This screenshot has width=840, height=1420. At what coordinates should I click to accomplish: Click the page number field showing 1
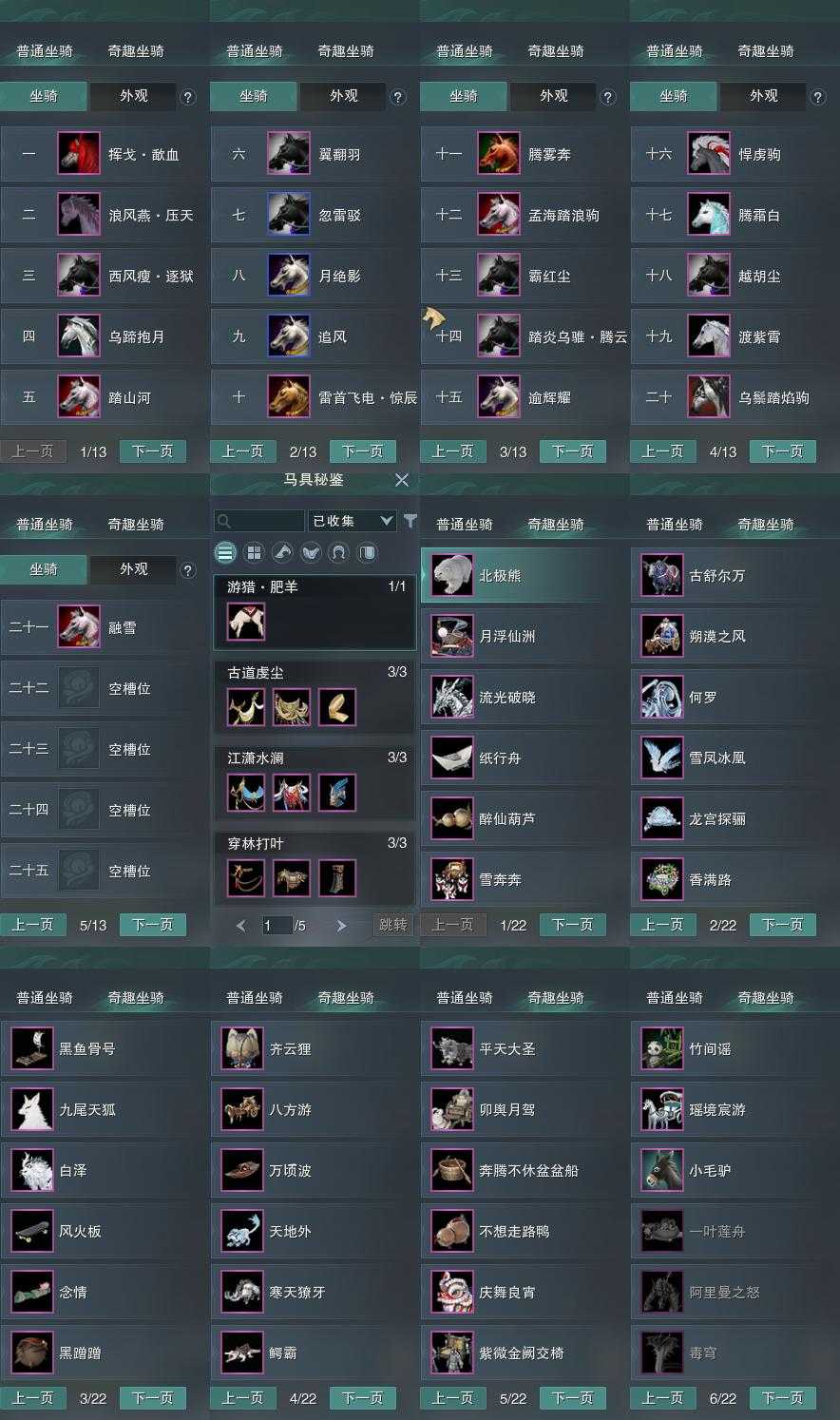click(277, 925)
